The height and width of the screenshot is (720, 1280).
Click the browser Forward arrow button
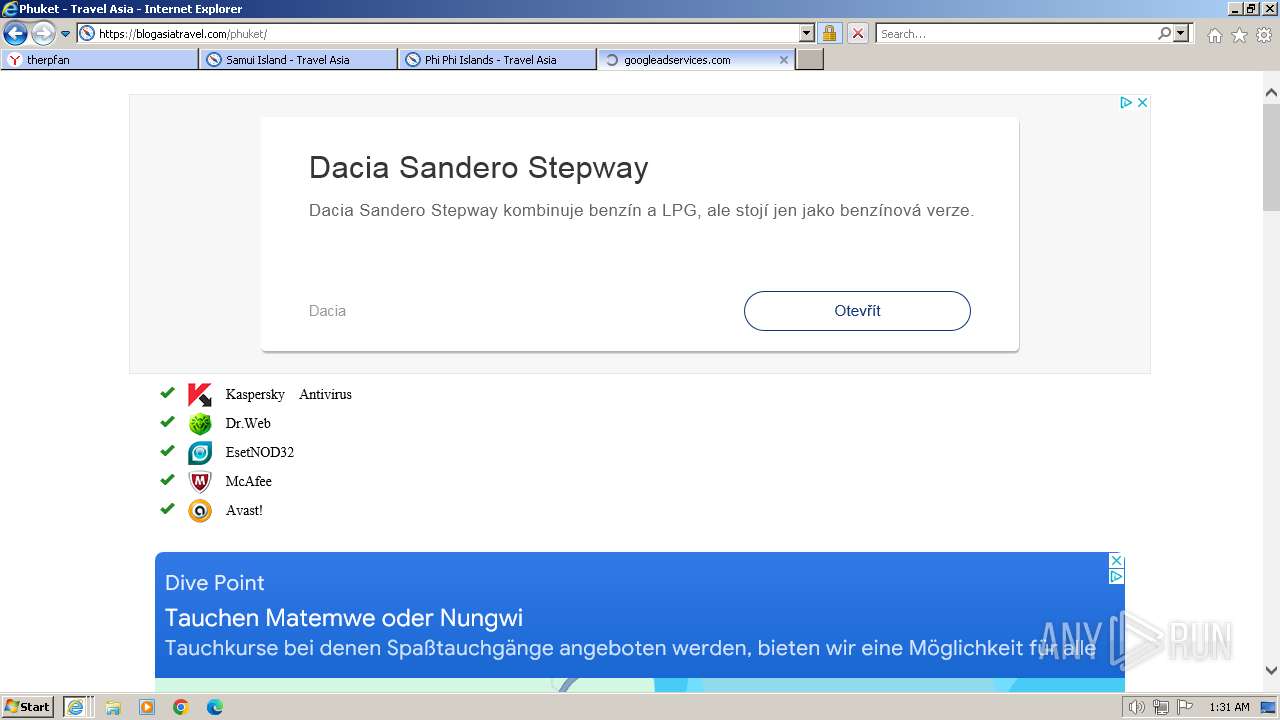pyautogui.click(x=43, y=34)
